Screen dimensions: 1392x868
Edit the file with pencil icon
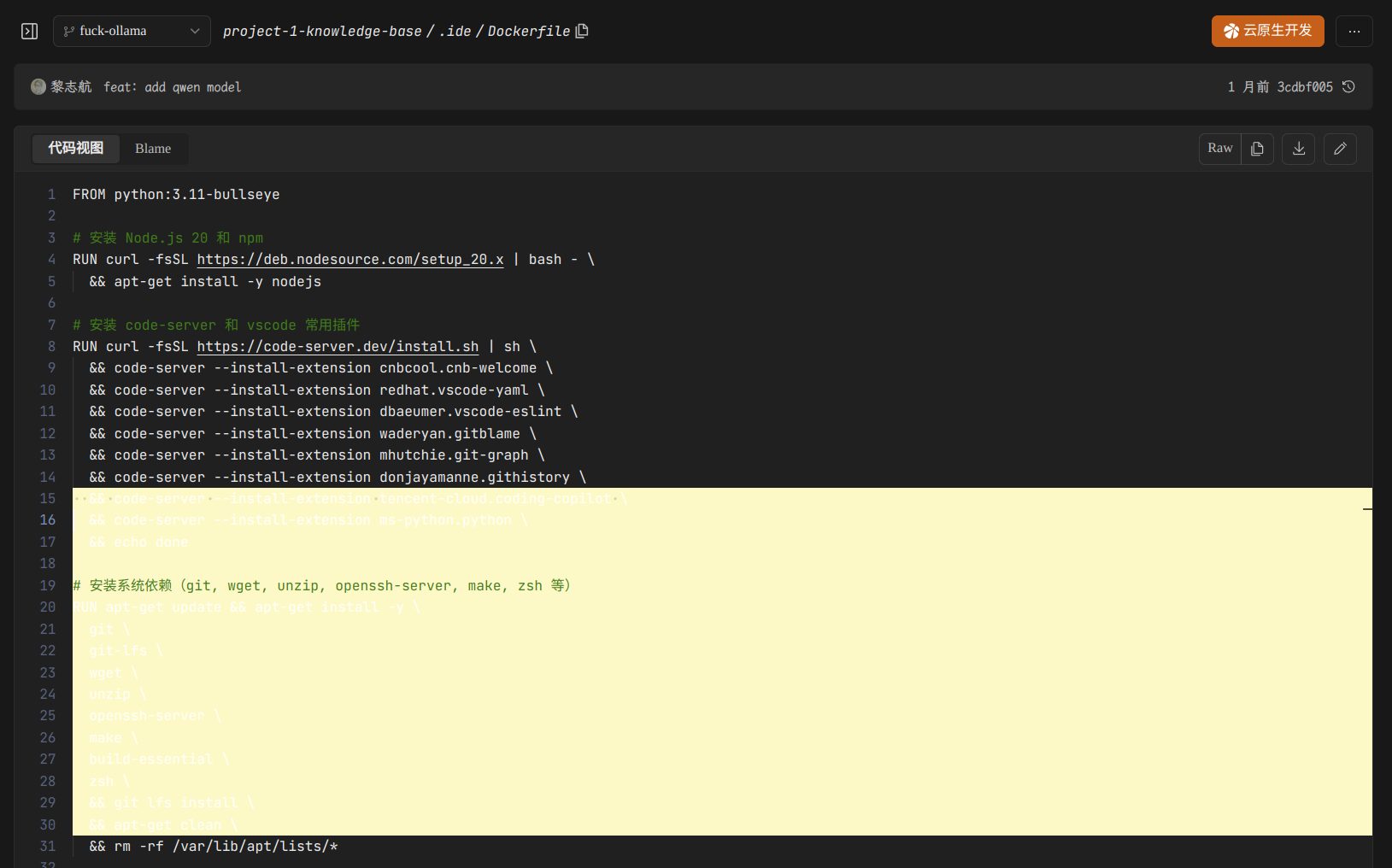(x=1340, y=149)
